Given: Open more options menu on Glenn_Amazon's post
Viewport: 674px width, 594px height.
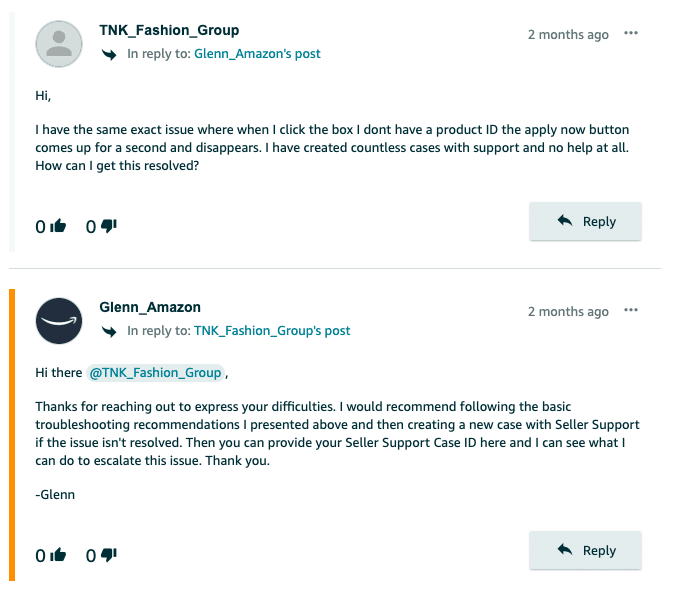Looking at the screenshot, I should [x=631, y=311].
